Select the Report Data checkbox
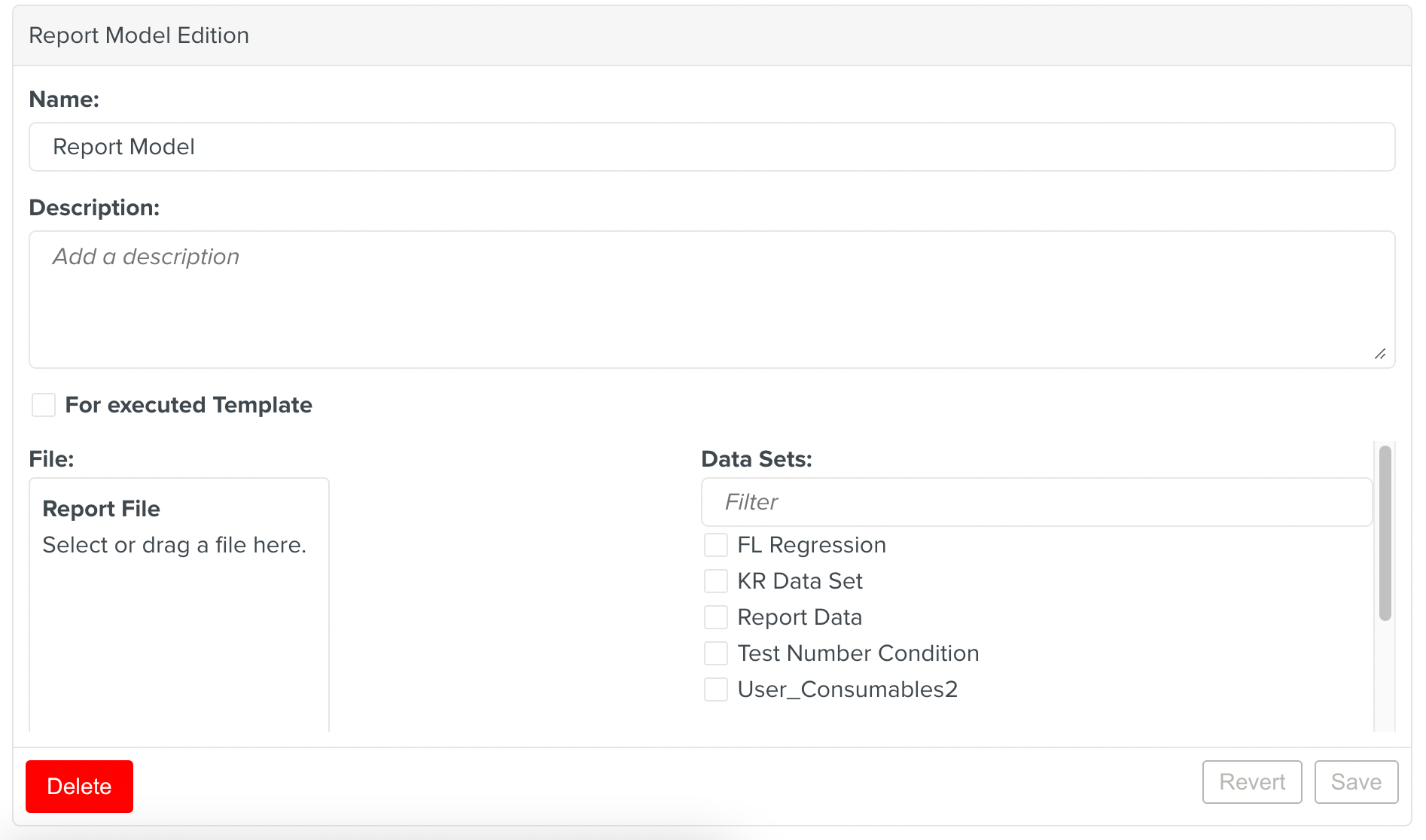Image resolution: width=1426 pixels, height=840 pixels. tap(716, 617)
